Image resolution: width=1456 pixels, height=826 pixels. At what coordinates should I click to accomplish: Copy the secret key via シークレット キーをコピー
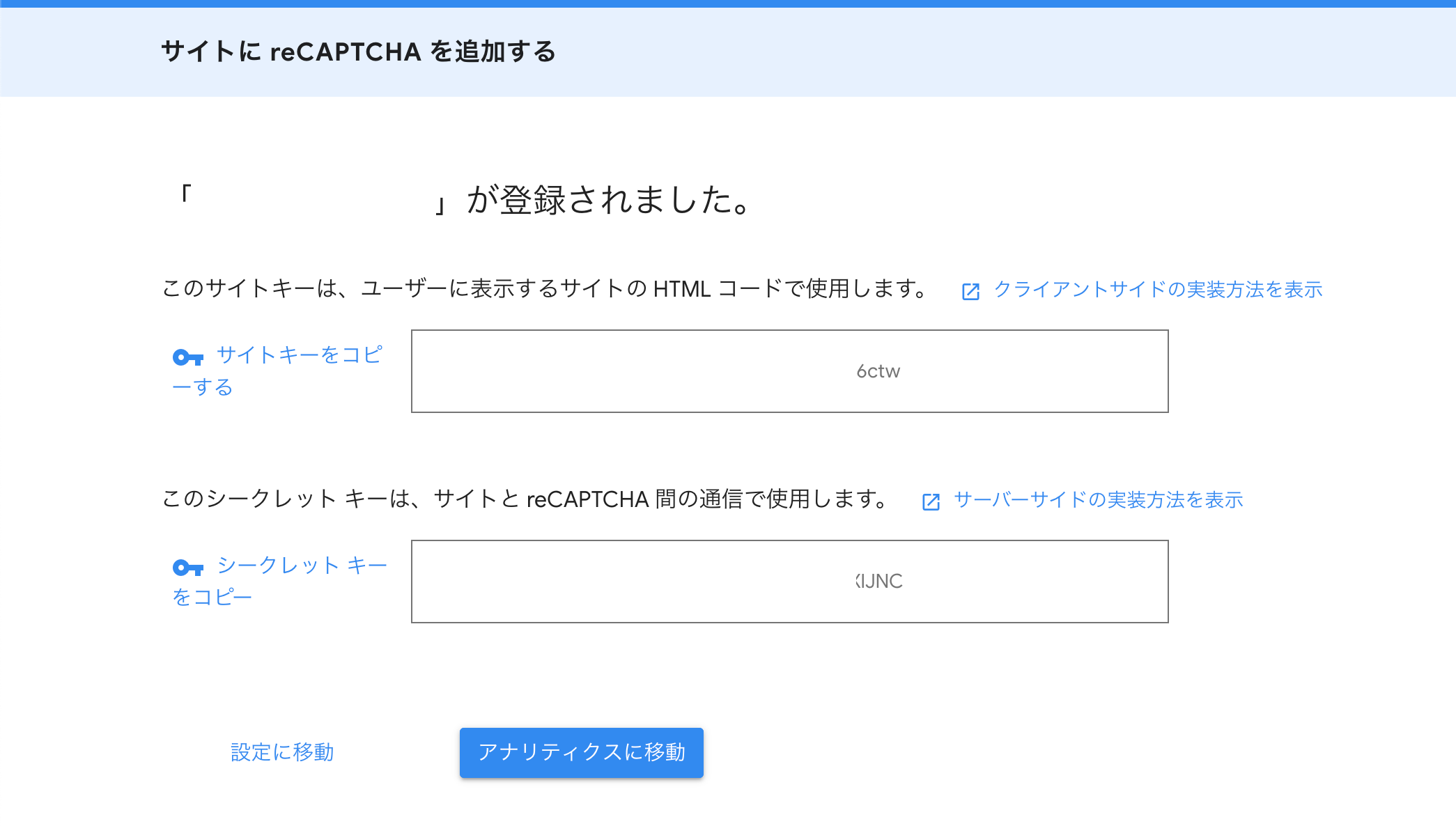click(x=280, y=581)
